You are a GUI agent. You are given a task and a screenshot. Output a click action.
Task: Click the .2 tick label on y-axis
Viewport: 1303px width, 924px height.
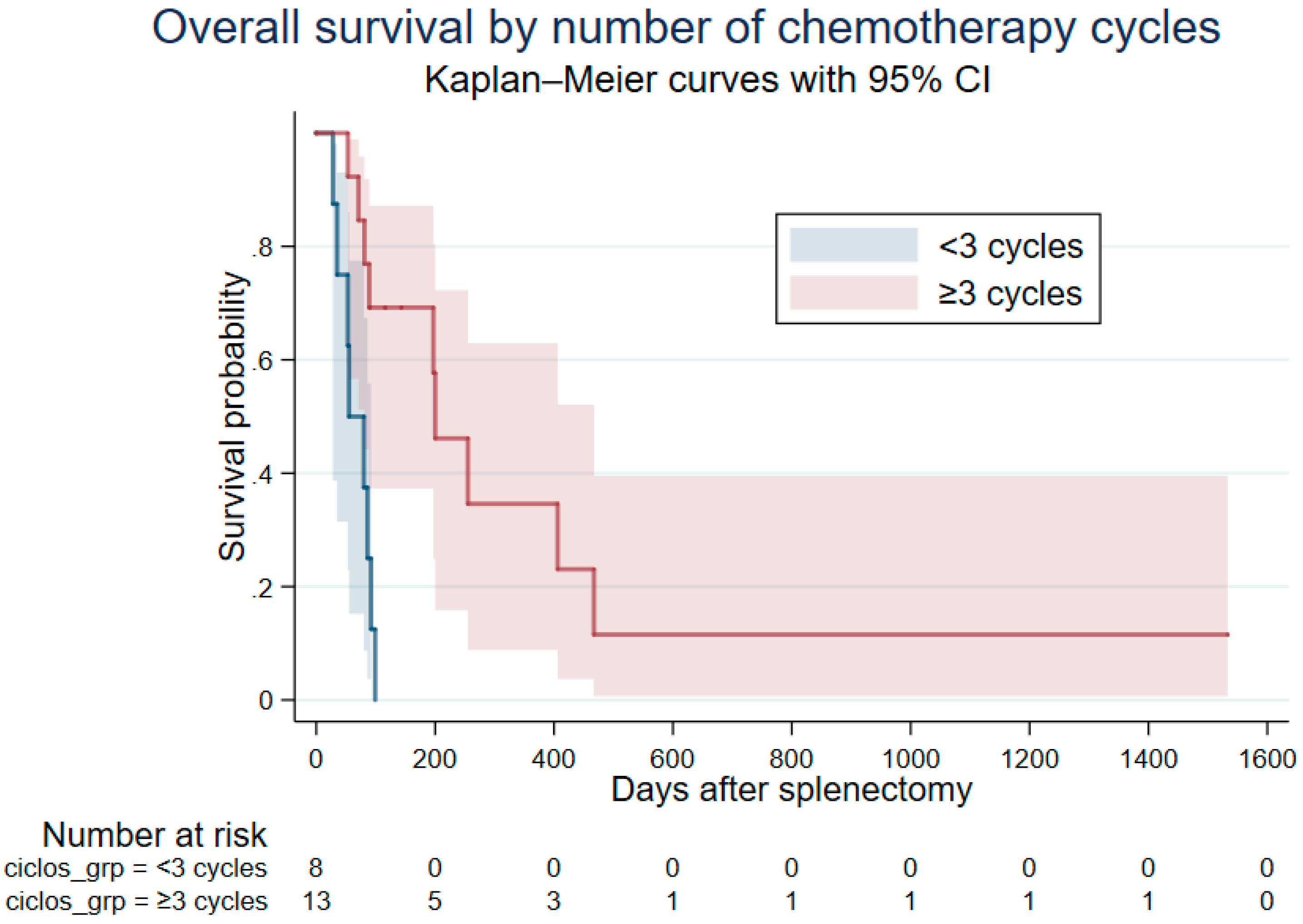click(x=264, y=588)
